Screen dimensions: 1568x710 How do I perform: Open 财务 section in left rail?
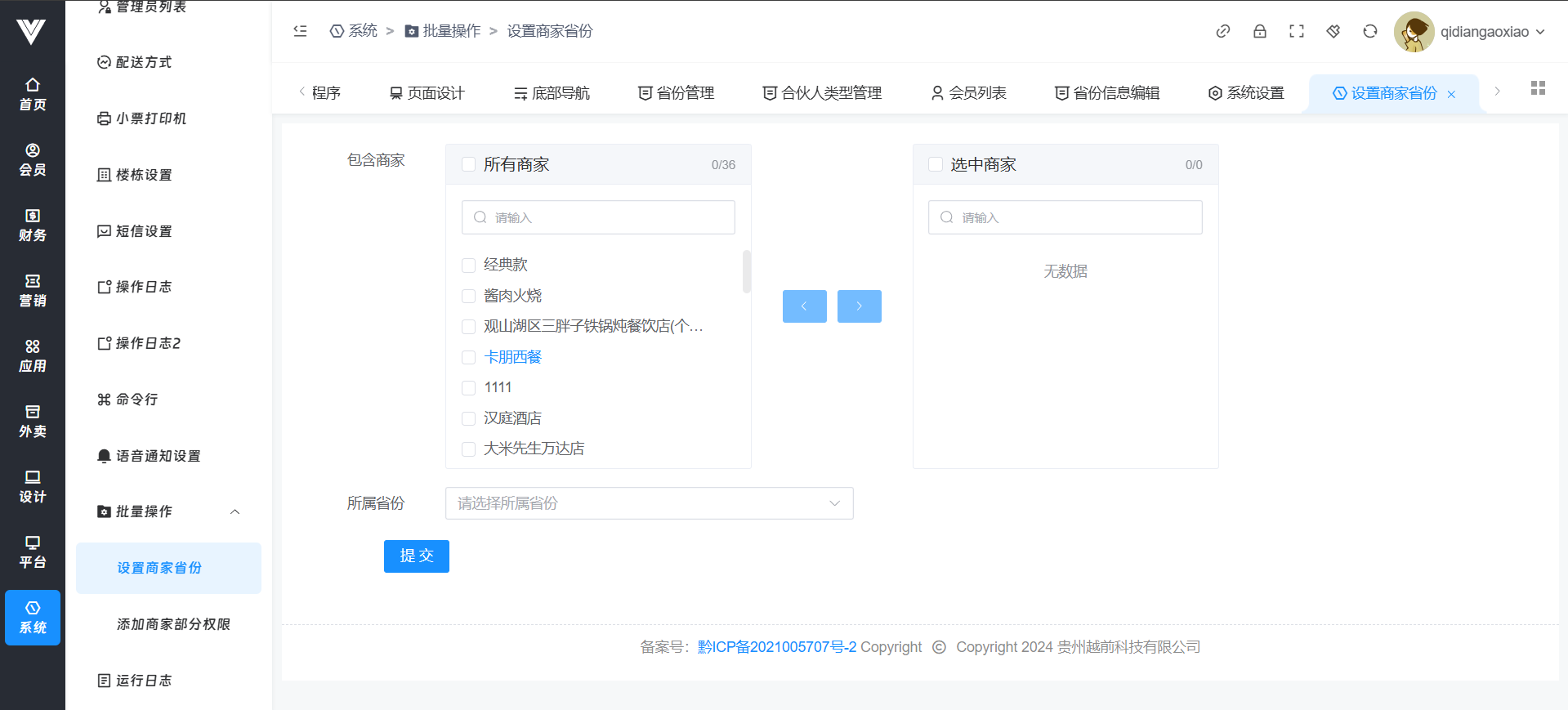click(33, 225)
